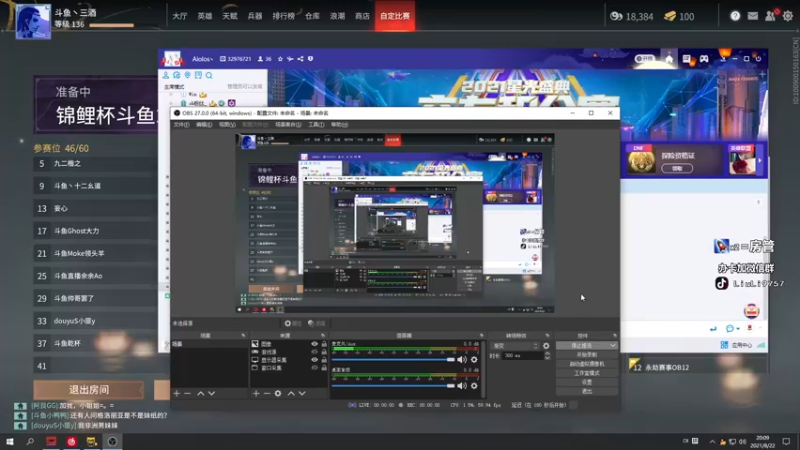Click the OBS icon in the taskbar
This screenshot has width=800, height=450.
(x=112, y=441)
